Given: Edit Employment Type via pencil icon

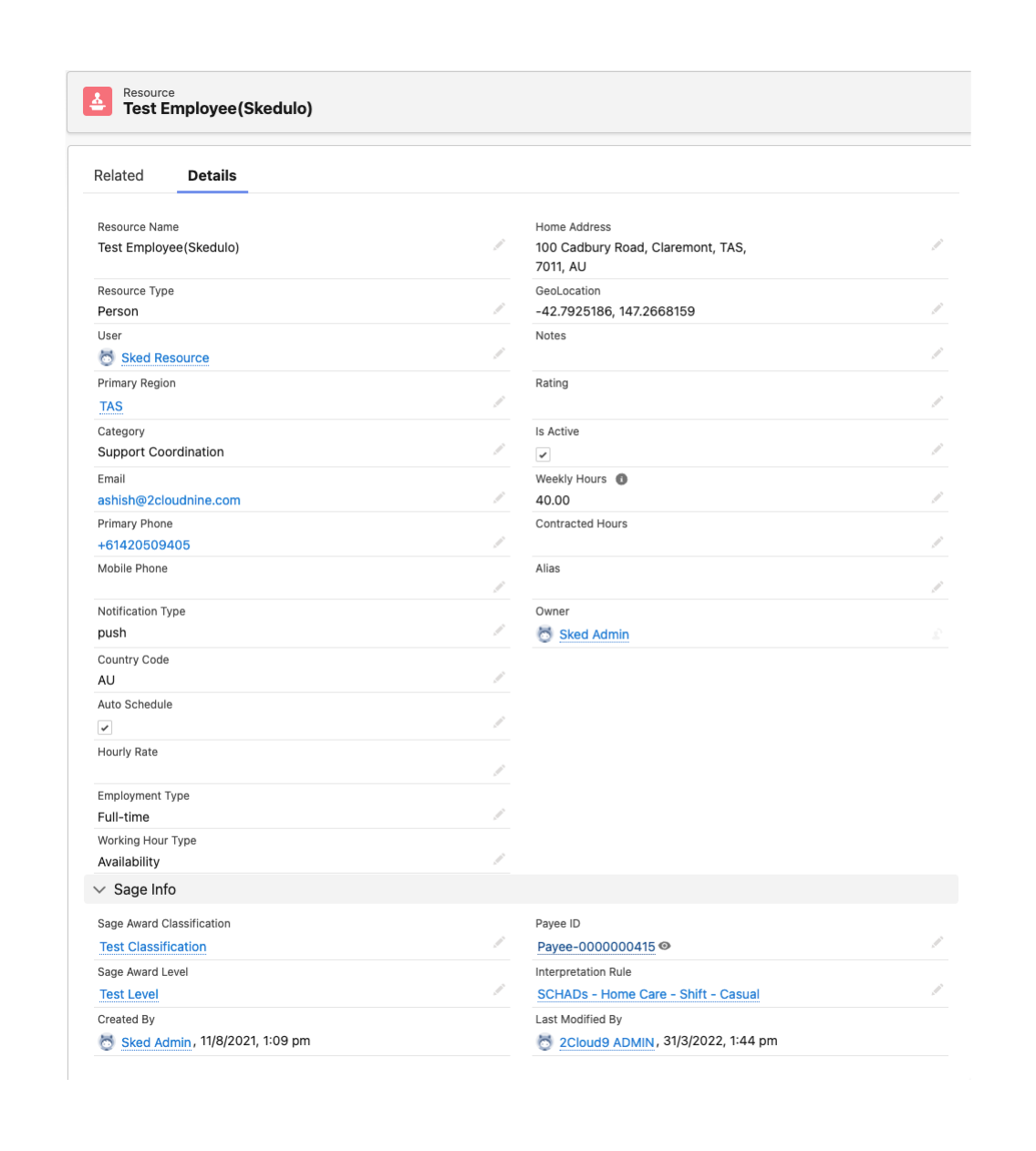Looking at the screenshot, I should click(499, 814).
